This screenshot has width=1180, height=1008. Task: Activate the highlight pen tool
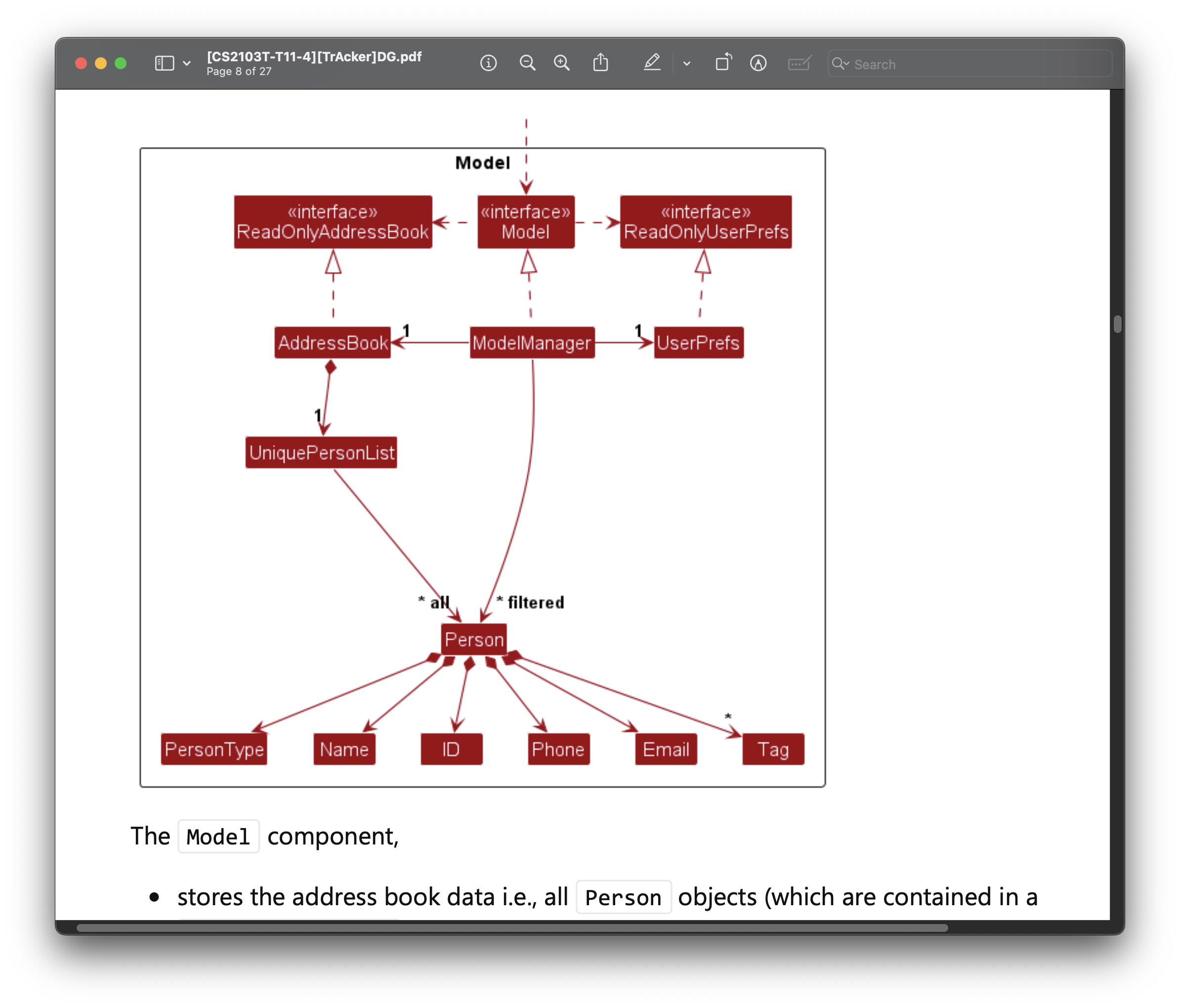(x=652, y=63)
